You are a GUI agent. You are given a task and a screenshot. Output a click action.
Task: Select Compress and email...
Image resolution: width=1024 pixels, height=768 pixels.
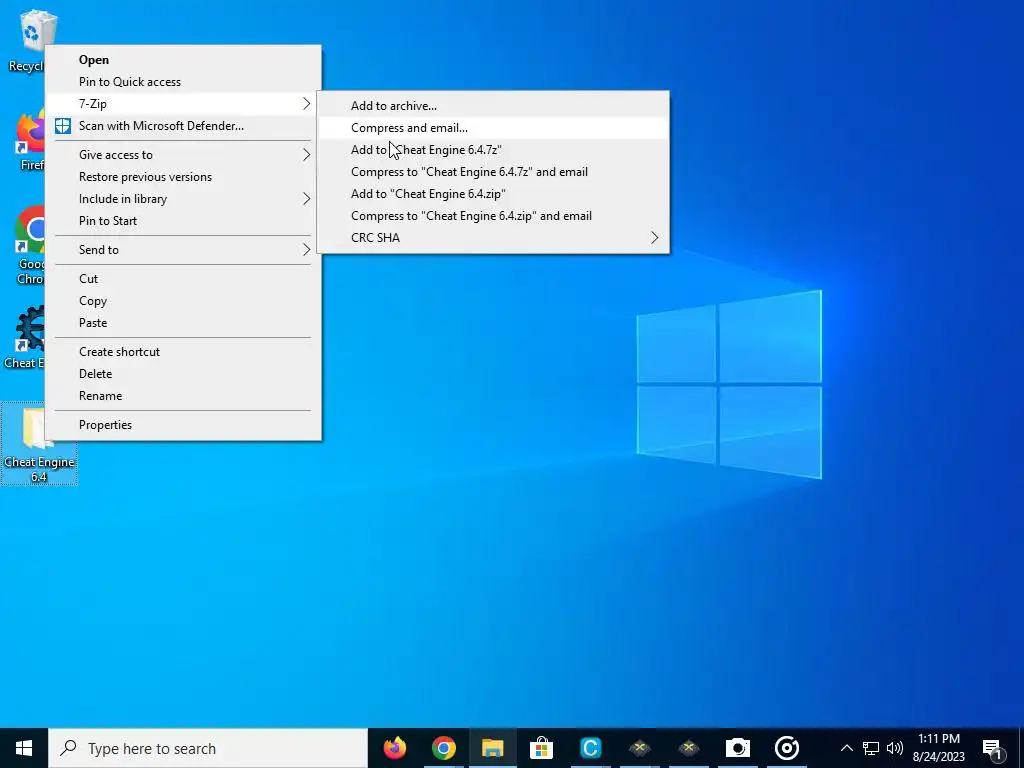493,128
